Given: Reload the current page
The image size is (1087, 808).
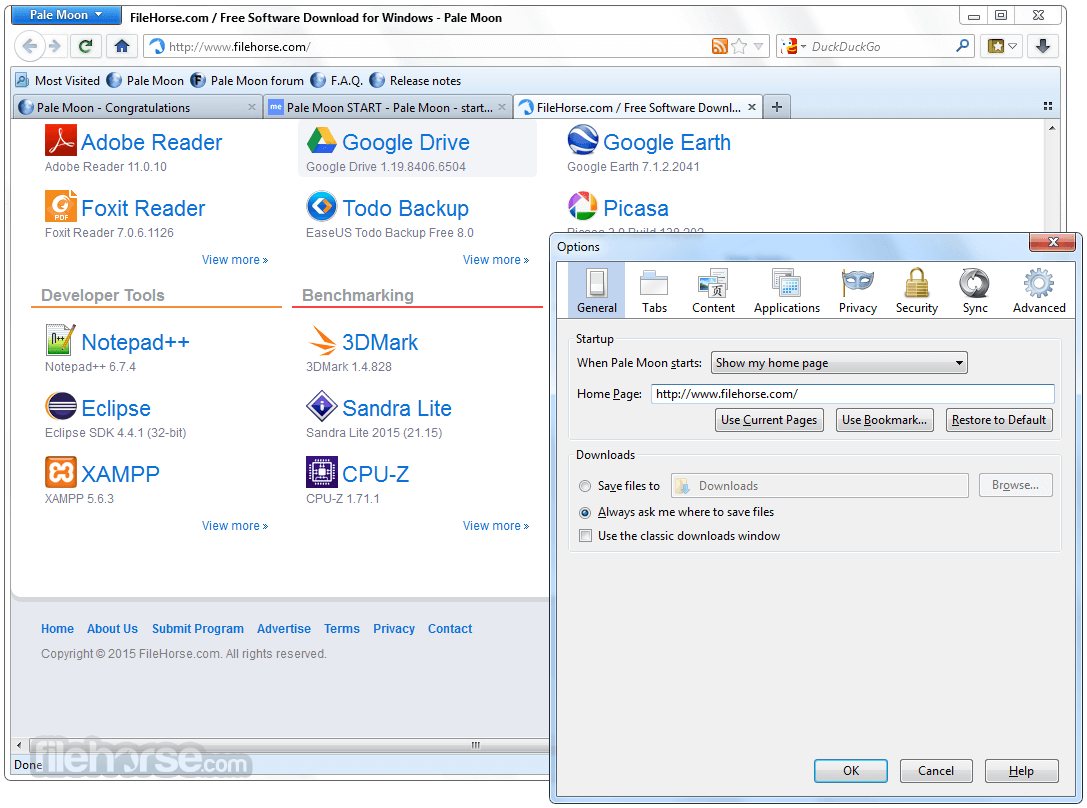Looking at the screenshot, I should click(85, 46).
